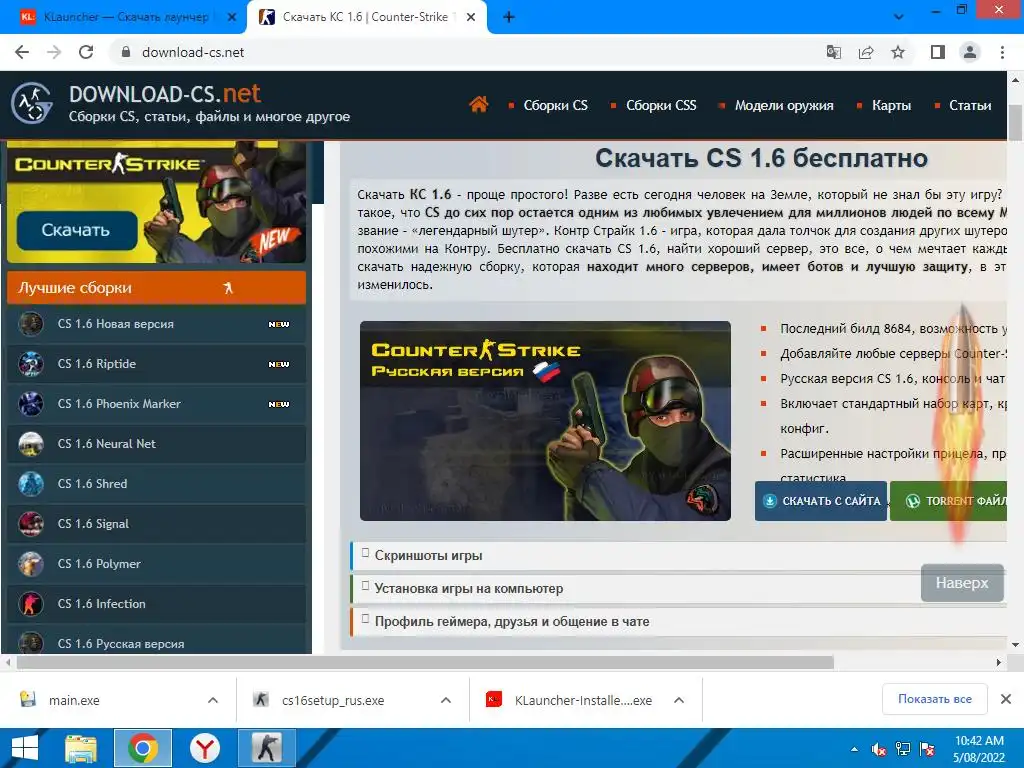Close the downloads bar with X
The width and height of the screenshot is (1024, 768).
click(1006, 699)
